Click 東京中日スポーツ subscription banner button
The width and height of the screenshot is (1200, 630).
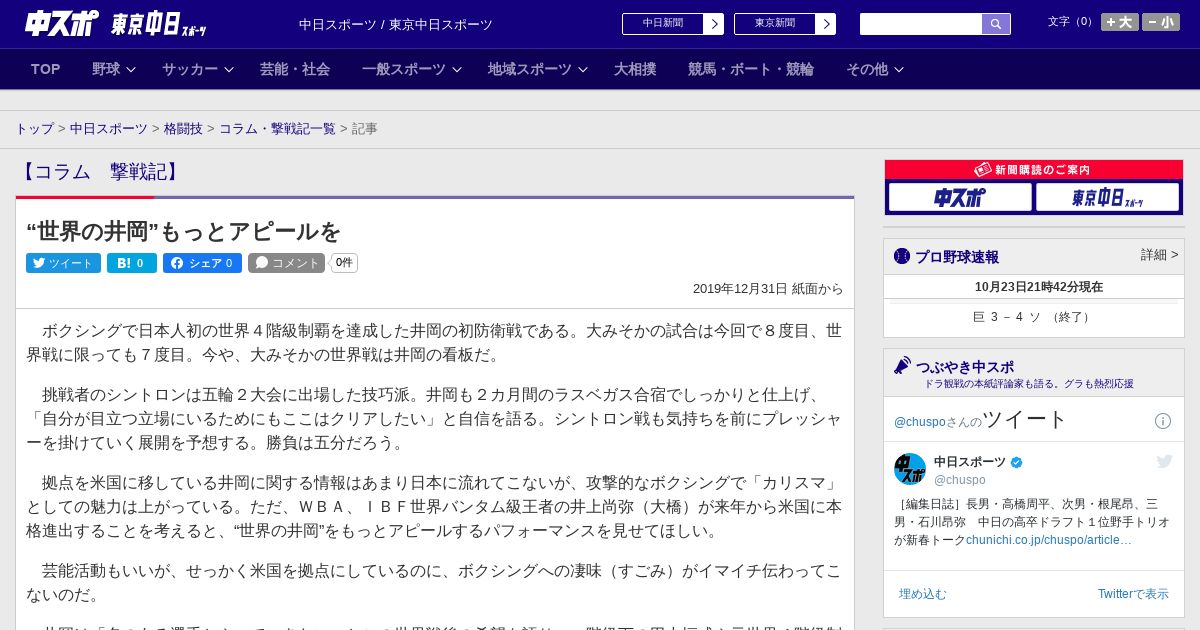pyautogui.click(x=1107, y=197)
